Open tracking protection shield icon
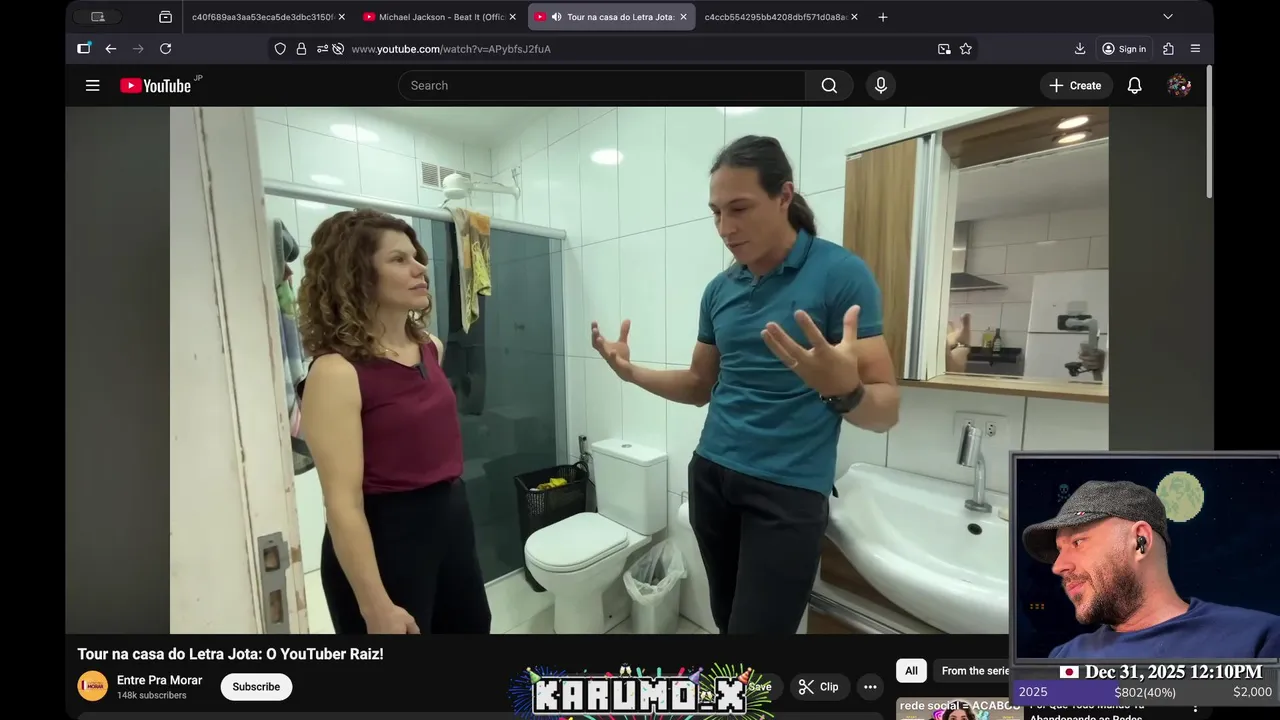Image resolution: width=1280 pixels, height=720 pixels. pyautogui.click(x=280, y=49)
